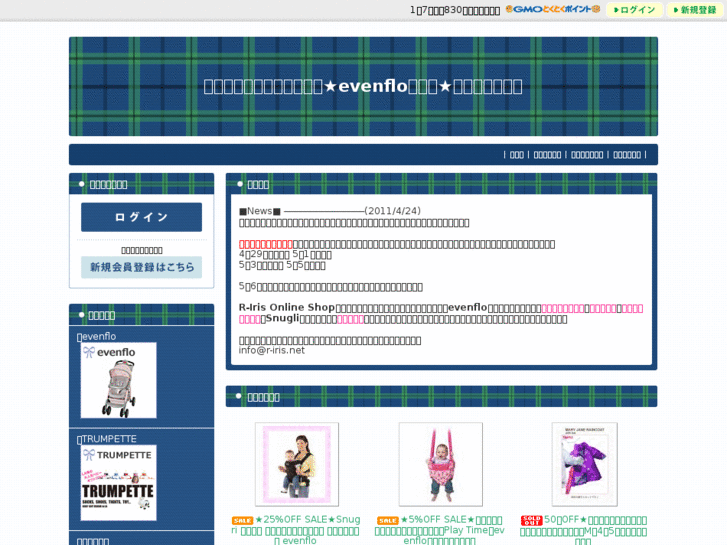The height and width of the screenshot is (545, 727).
Task: Click the SALE badge on the Snugli item
Action: point(242,520)
